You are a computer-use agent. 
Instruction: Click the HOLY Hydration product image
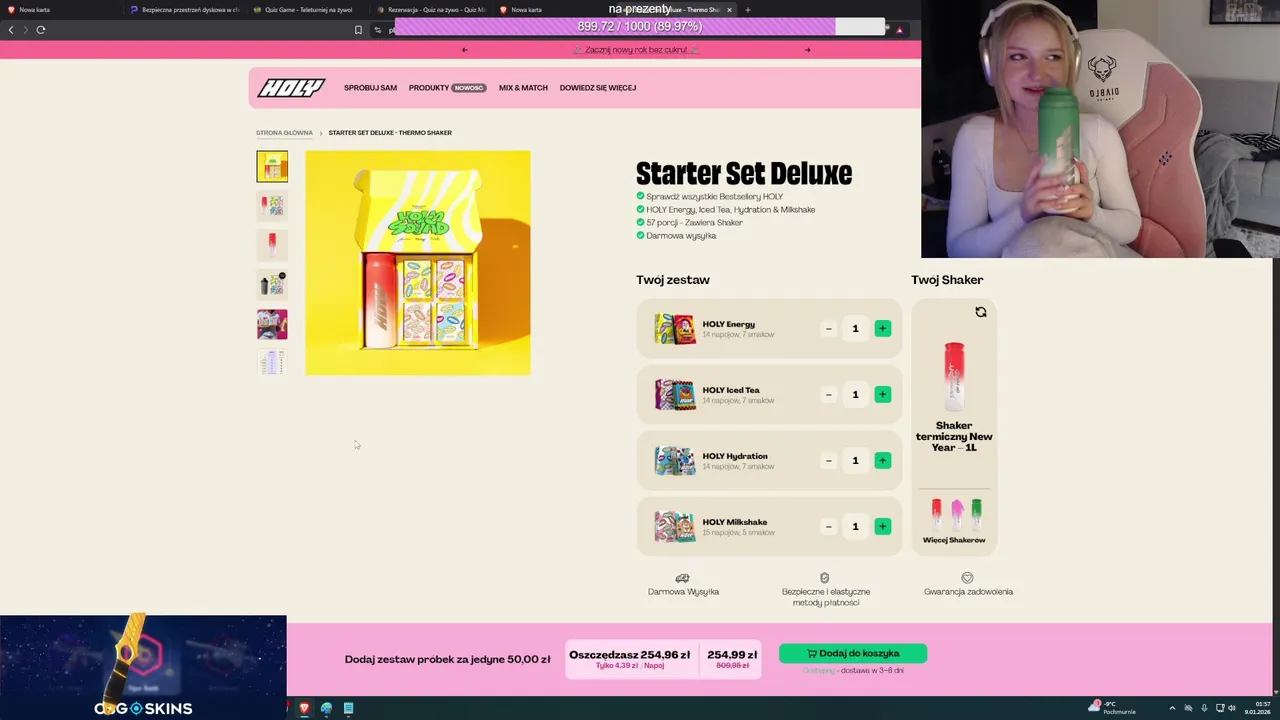(x=675, y=460)
